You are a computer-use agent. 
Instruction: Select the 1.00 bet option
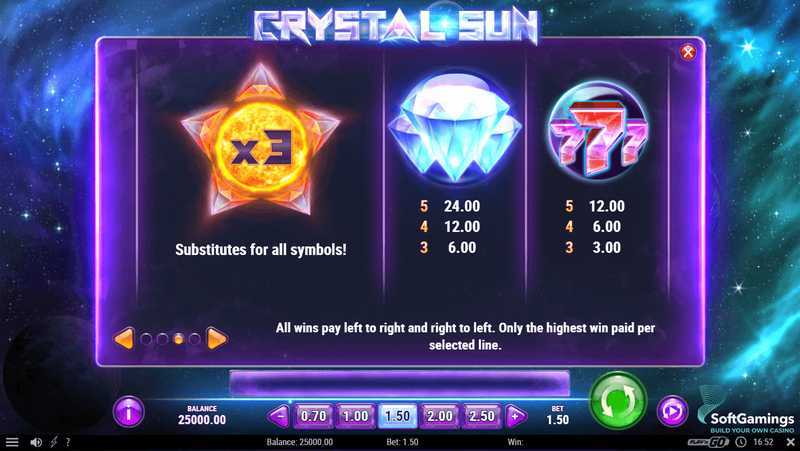coord(355,416)
